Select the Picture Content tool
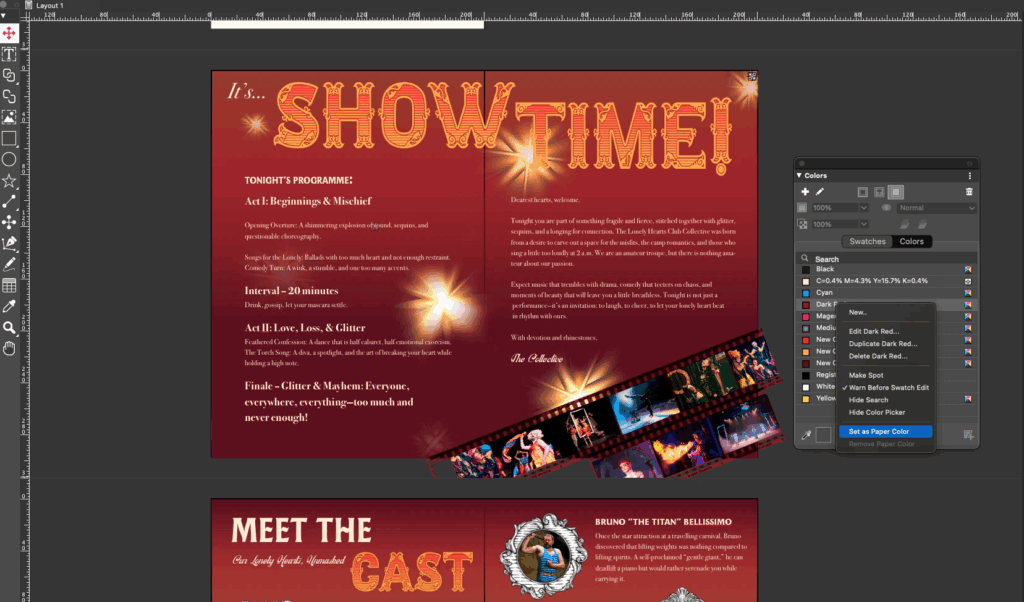The height and width of the screenshot is (602, 1024). click(9, 117)
